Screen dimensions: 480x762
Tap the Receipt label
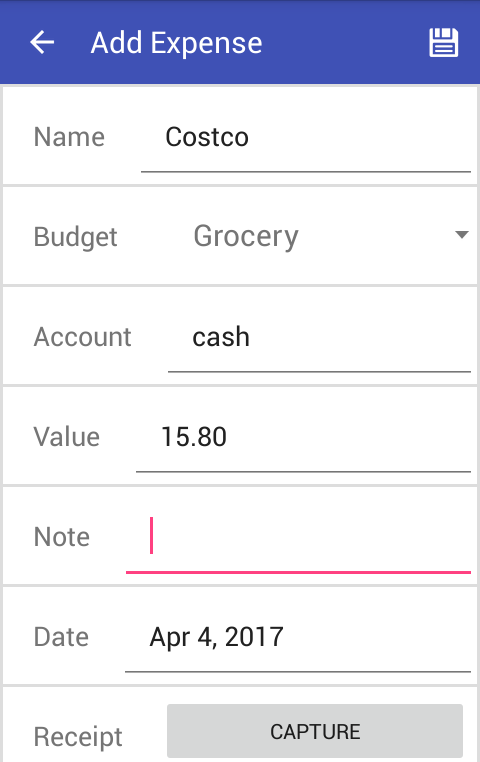tap(78, 738)
